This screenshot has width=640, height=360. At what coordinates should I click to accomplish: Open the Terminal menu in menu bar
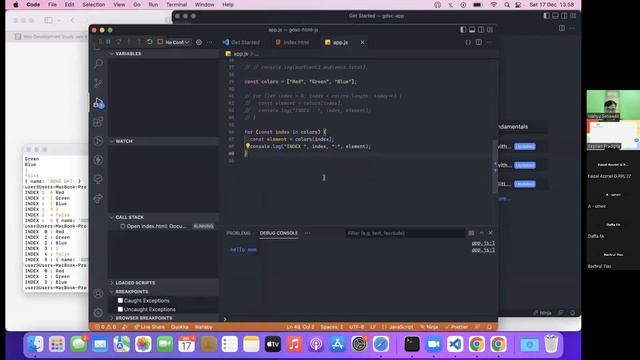(x=176, y=4)
